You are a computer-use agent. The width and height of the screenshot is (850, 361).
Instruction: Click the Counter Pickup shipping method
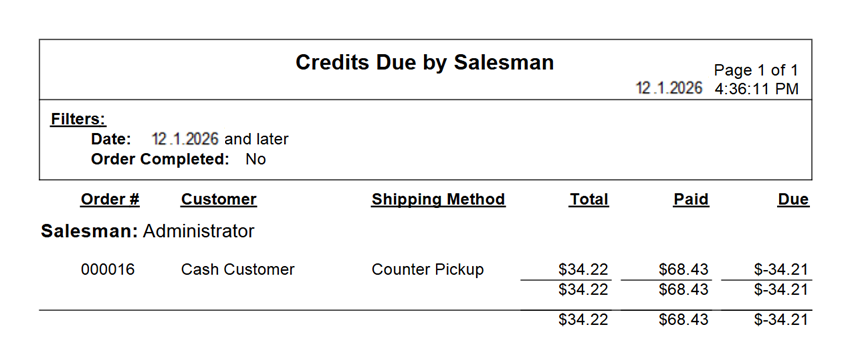pyautogui.click(x=428, y=269)
